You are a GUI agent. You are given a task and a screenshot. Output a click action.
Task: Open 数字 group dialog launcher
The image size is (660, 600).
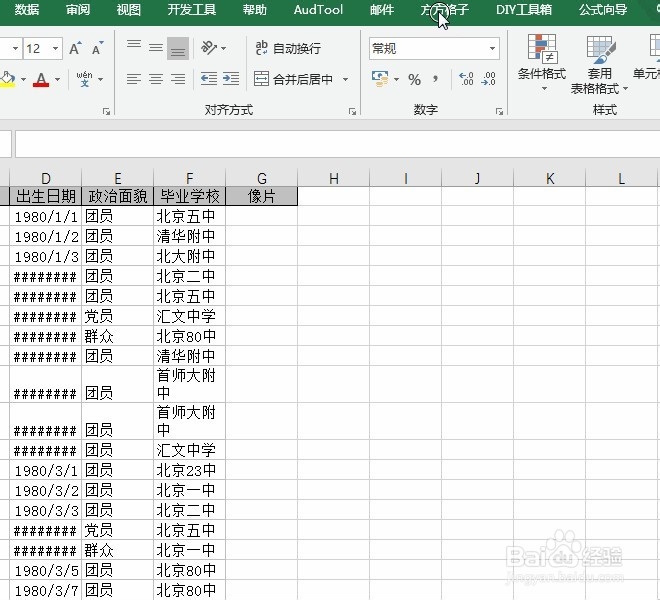[x=499, y=111]
